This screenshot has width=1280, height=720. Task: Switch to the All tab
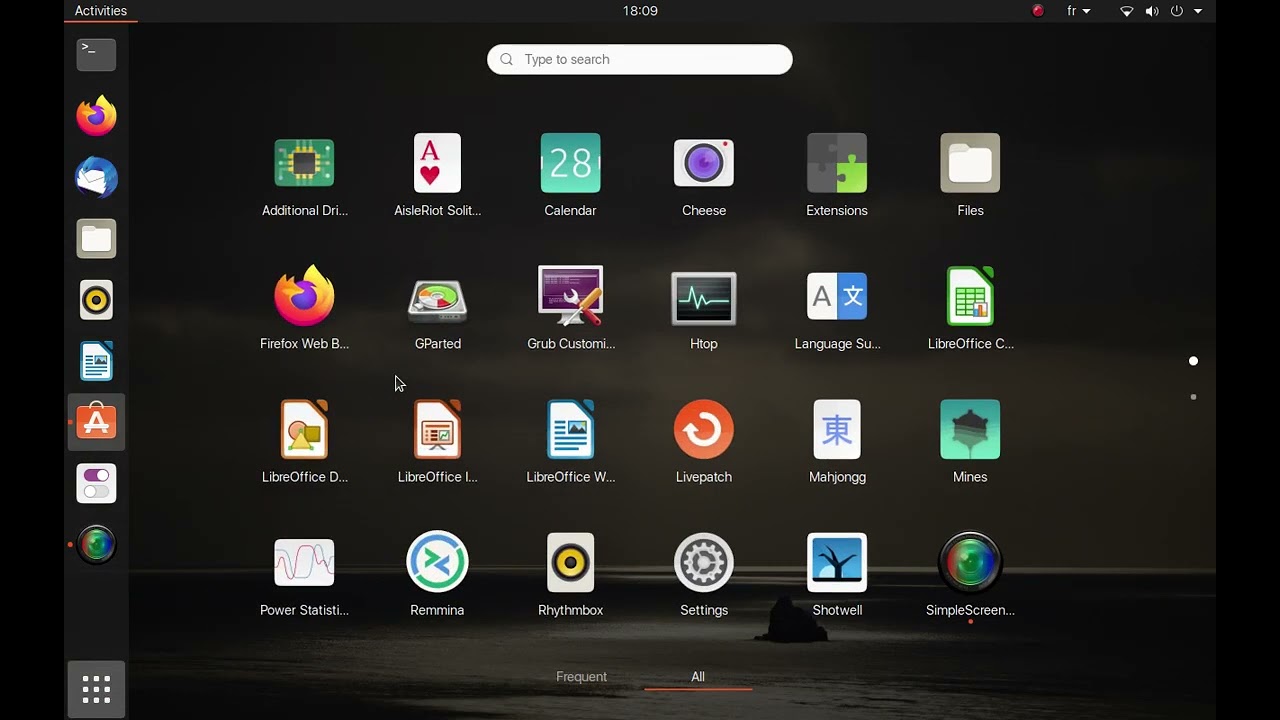pos(698,677)
